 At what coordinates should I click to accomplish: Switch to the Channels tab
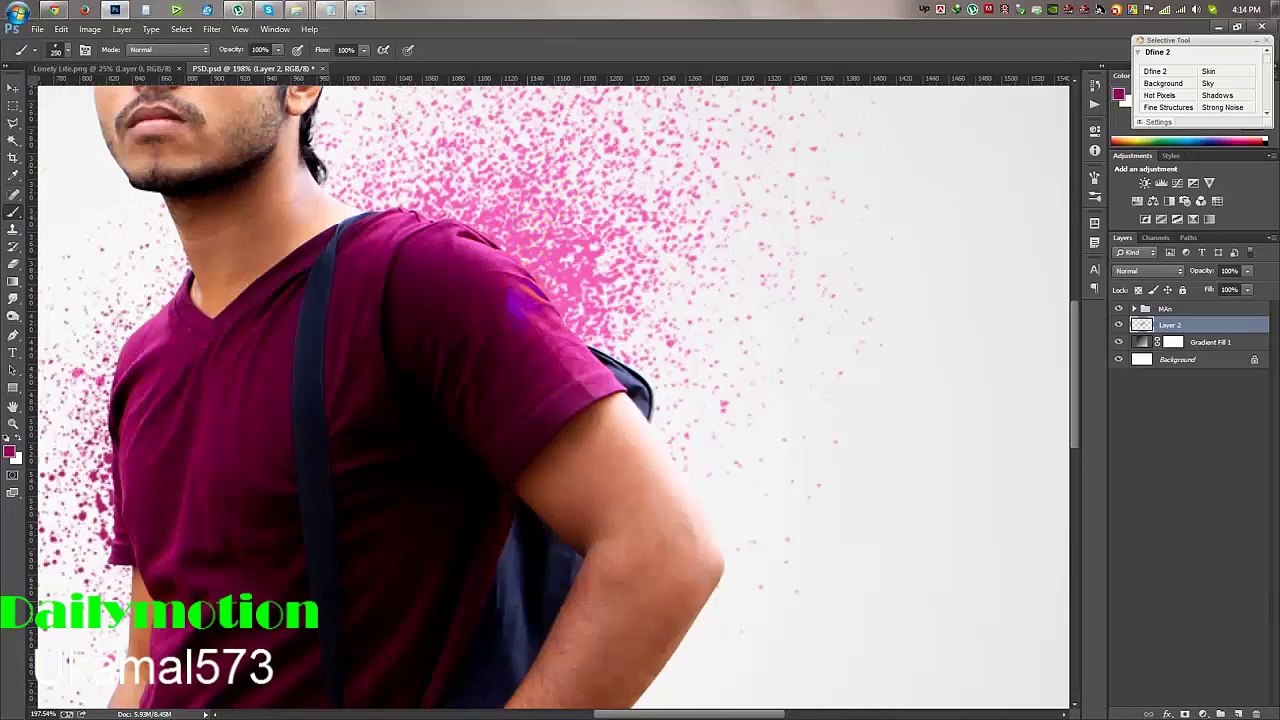pyautogui.click(x=1156, y=238)
